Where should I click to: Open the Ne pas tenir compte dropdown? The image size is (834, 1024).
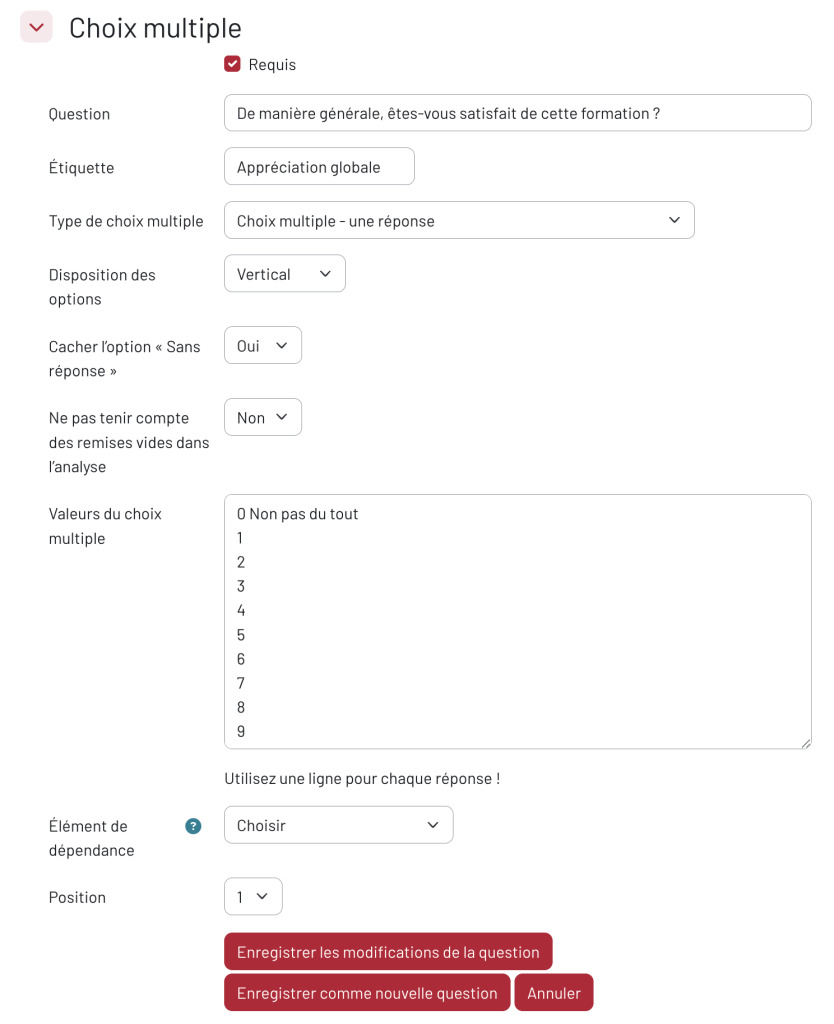[x=263, y=417]
